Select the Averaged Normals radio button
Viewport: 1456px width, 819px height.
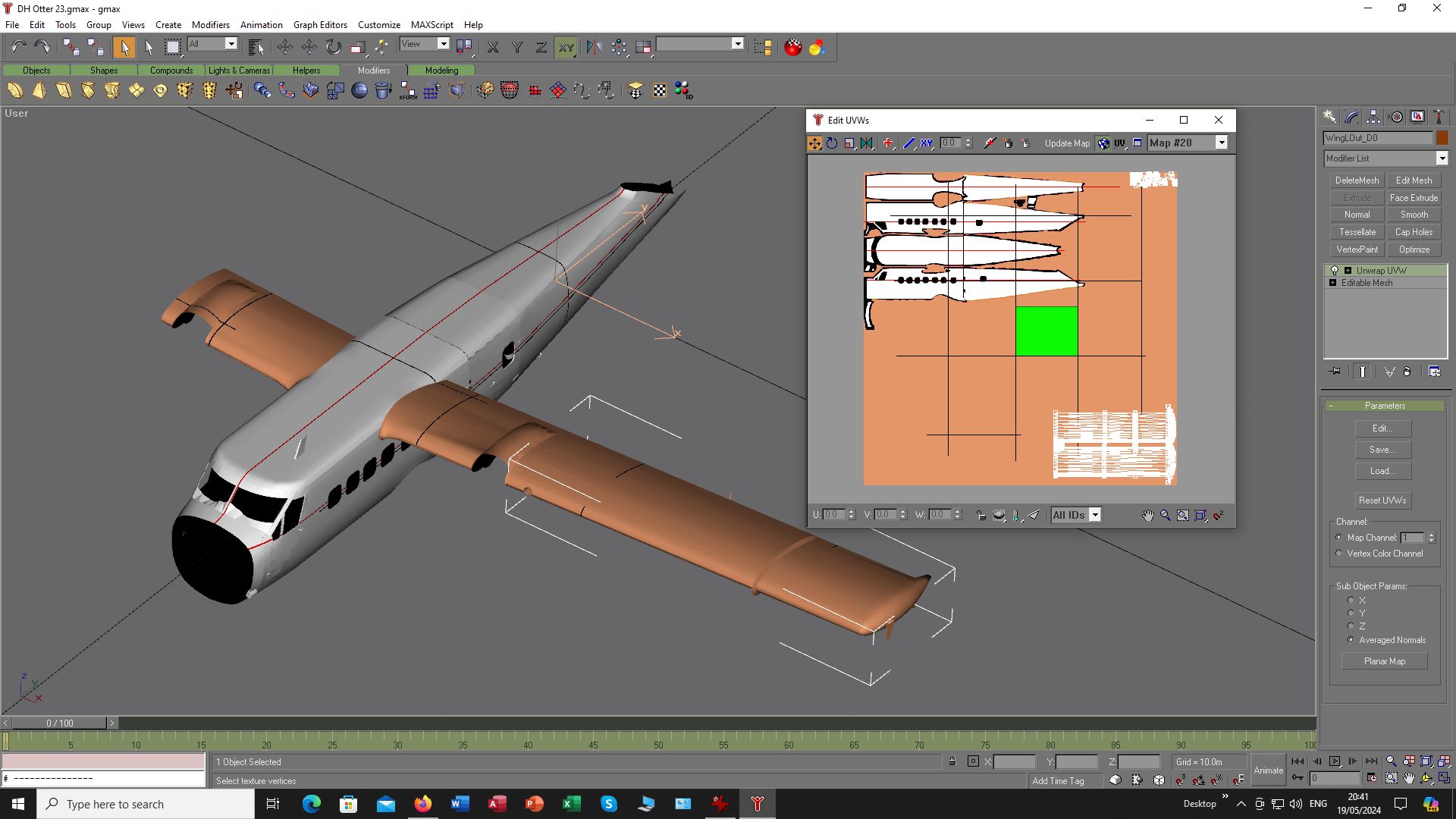click(x=1351, y=640)
